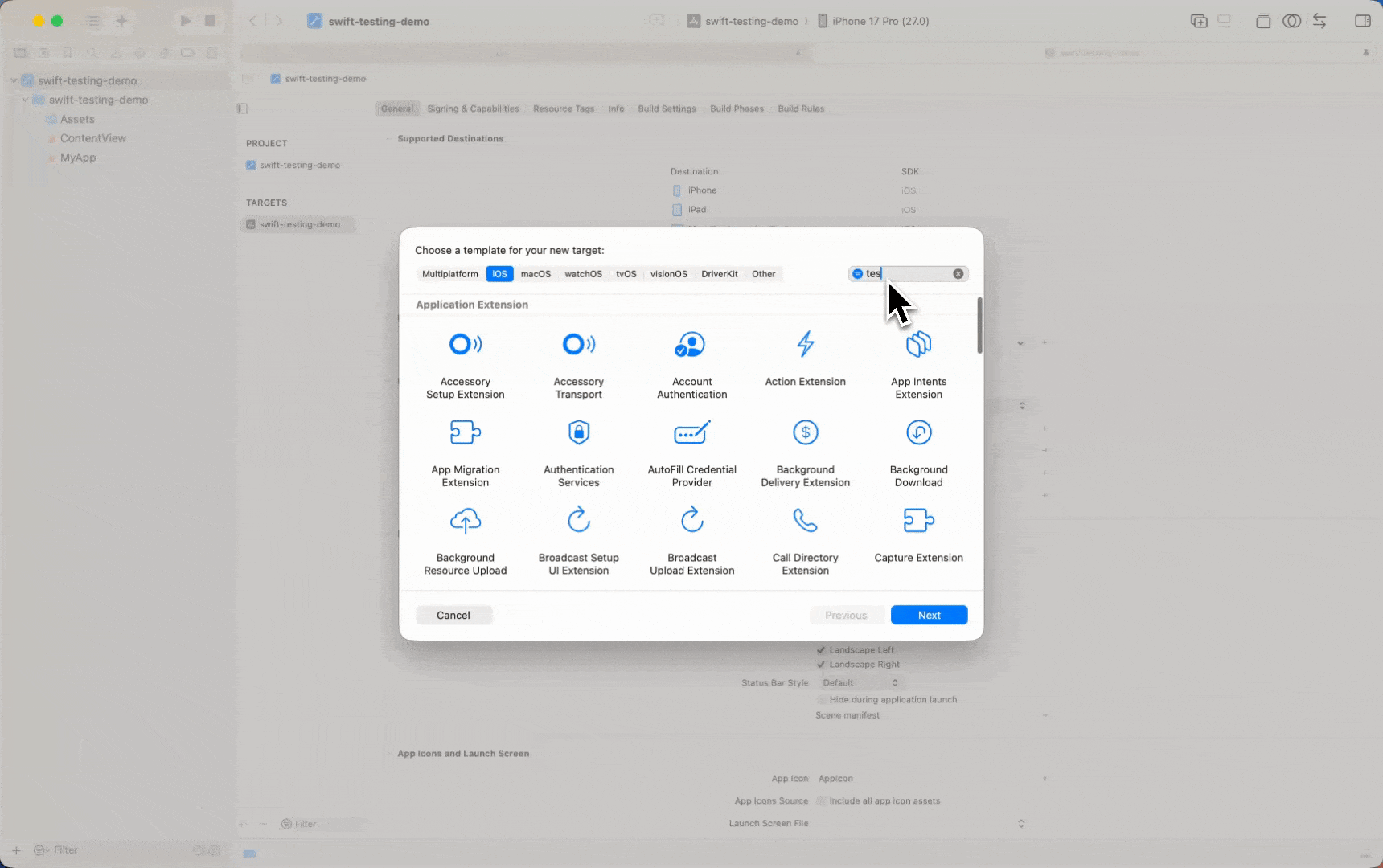Switch to the Multiplatform tab
Image resolution: width=1383 pixels, height=868 pixels.
coord(449,274)
